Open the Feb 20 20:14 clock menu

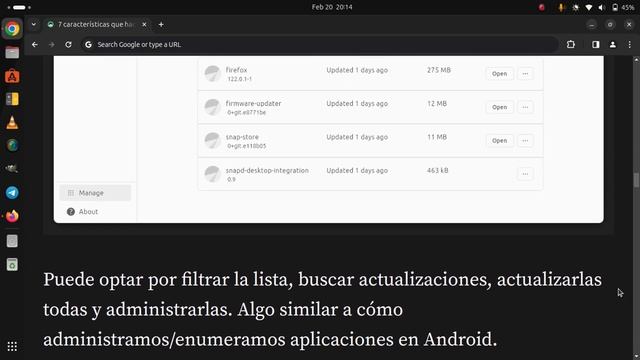point(332,7)
